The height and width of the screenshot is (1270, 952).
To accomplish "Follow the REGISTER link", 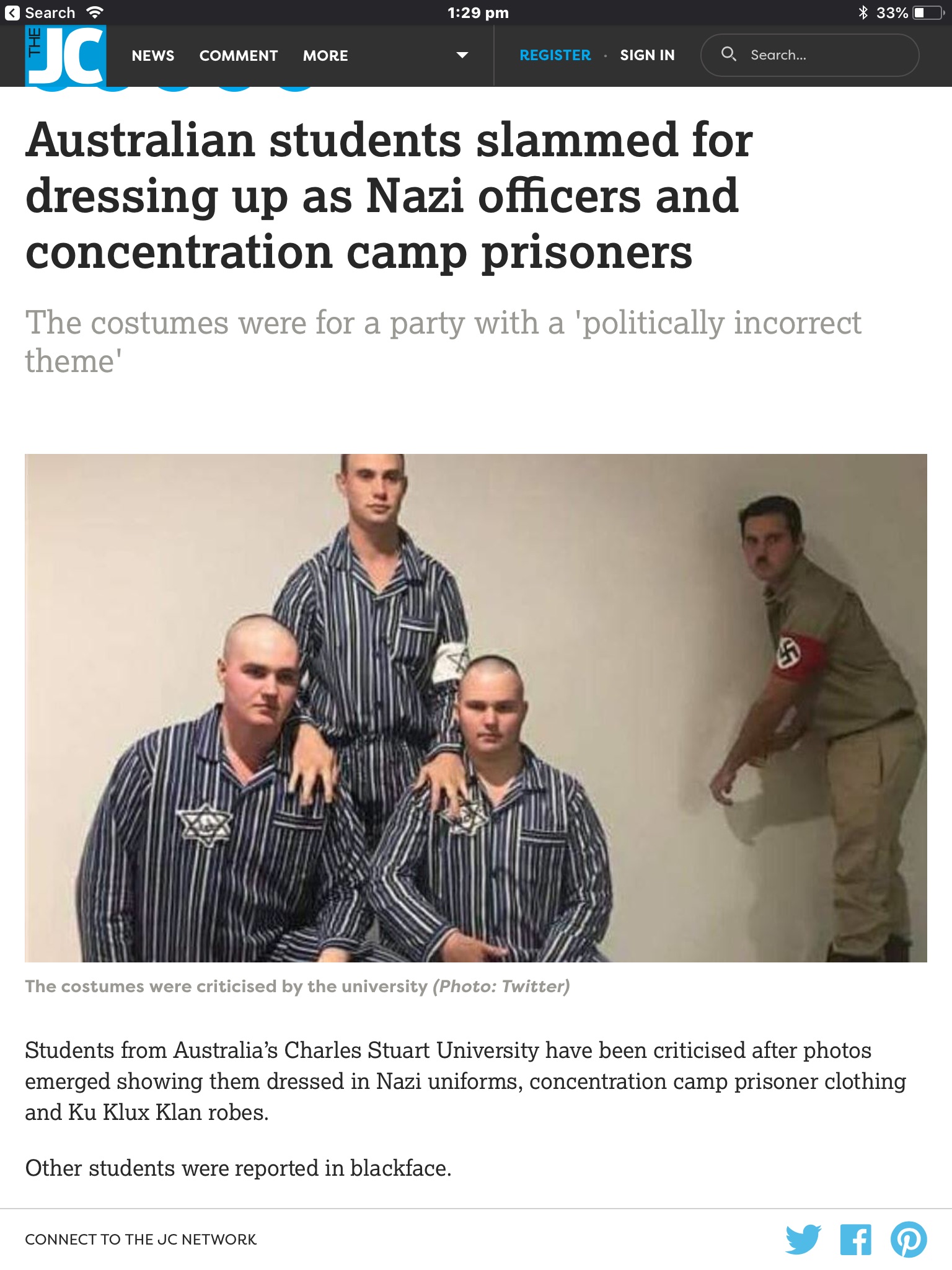I will [x=555, y=55].
